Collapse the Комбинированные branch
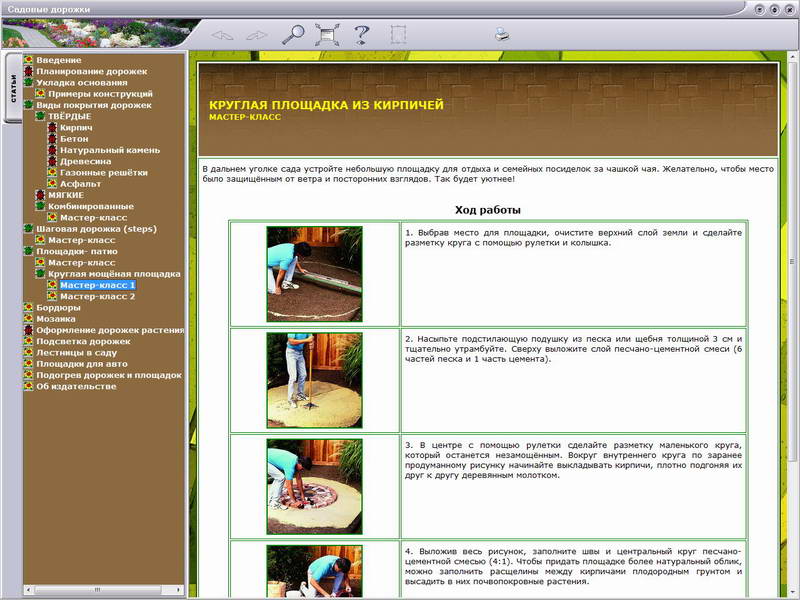Screen dimensions: 800x600 click(x=40, y=206)
